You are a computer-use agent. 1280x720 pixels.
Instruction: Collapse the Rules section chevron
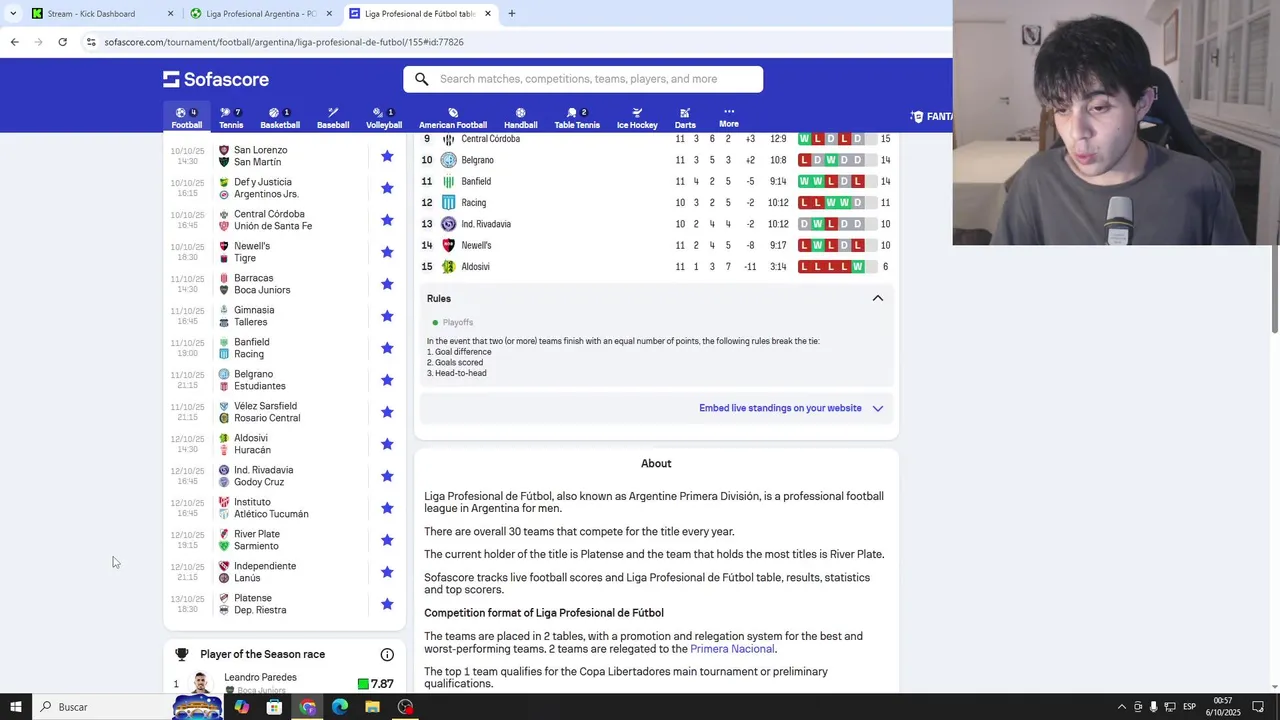click(878, 298)
